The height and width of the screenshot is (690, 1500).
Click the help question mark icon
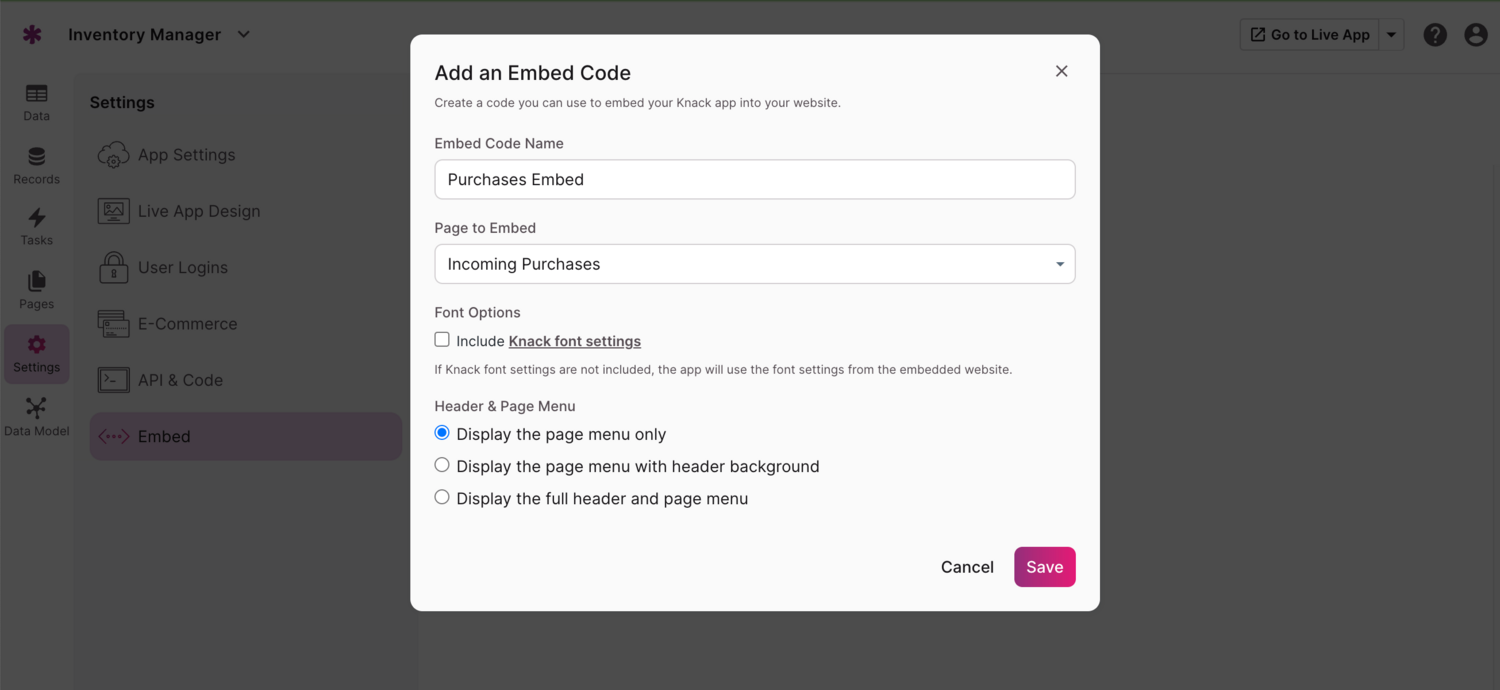coord(1435,35)
